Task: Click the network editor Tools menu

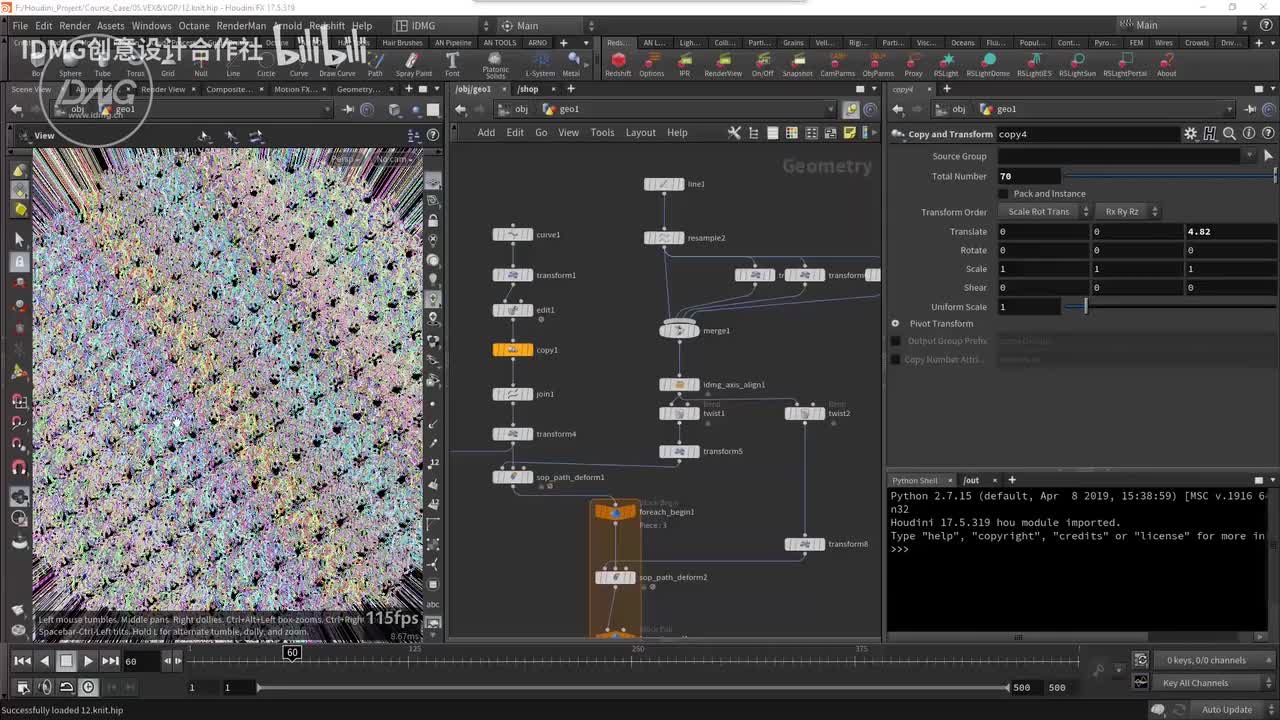Action: tap(602, 132)
